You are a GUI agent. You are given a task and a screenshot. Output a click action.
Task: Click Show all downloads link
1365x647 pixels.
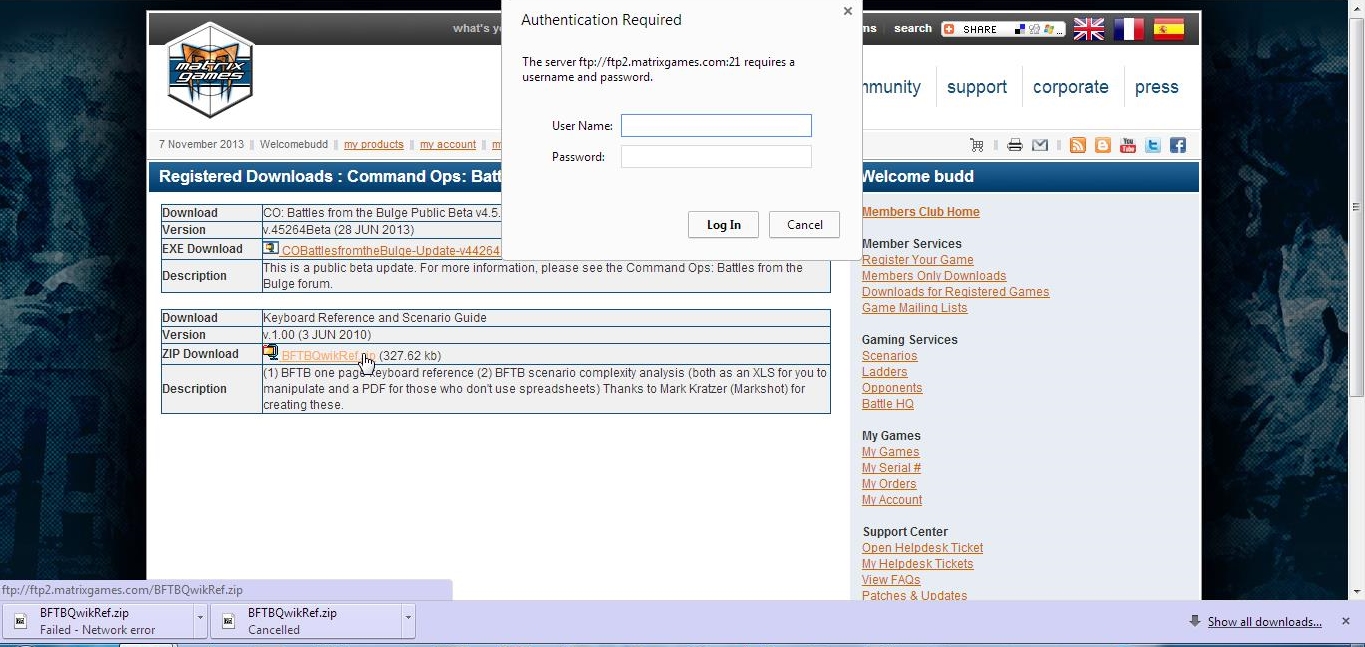1264,622
